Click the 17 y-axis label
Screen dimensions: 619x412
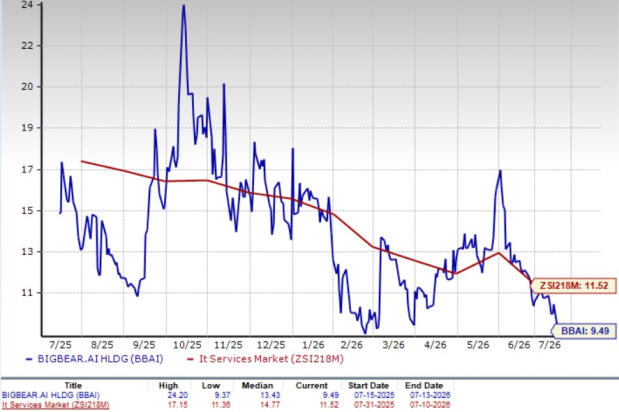[26, 170]
